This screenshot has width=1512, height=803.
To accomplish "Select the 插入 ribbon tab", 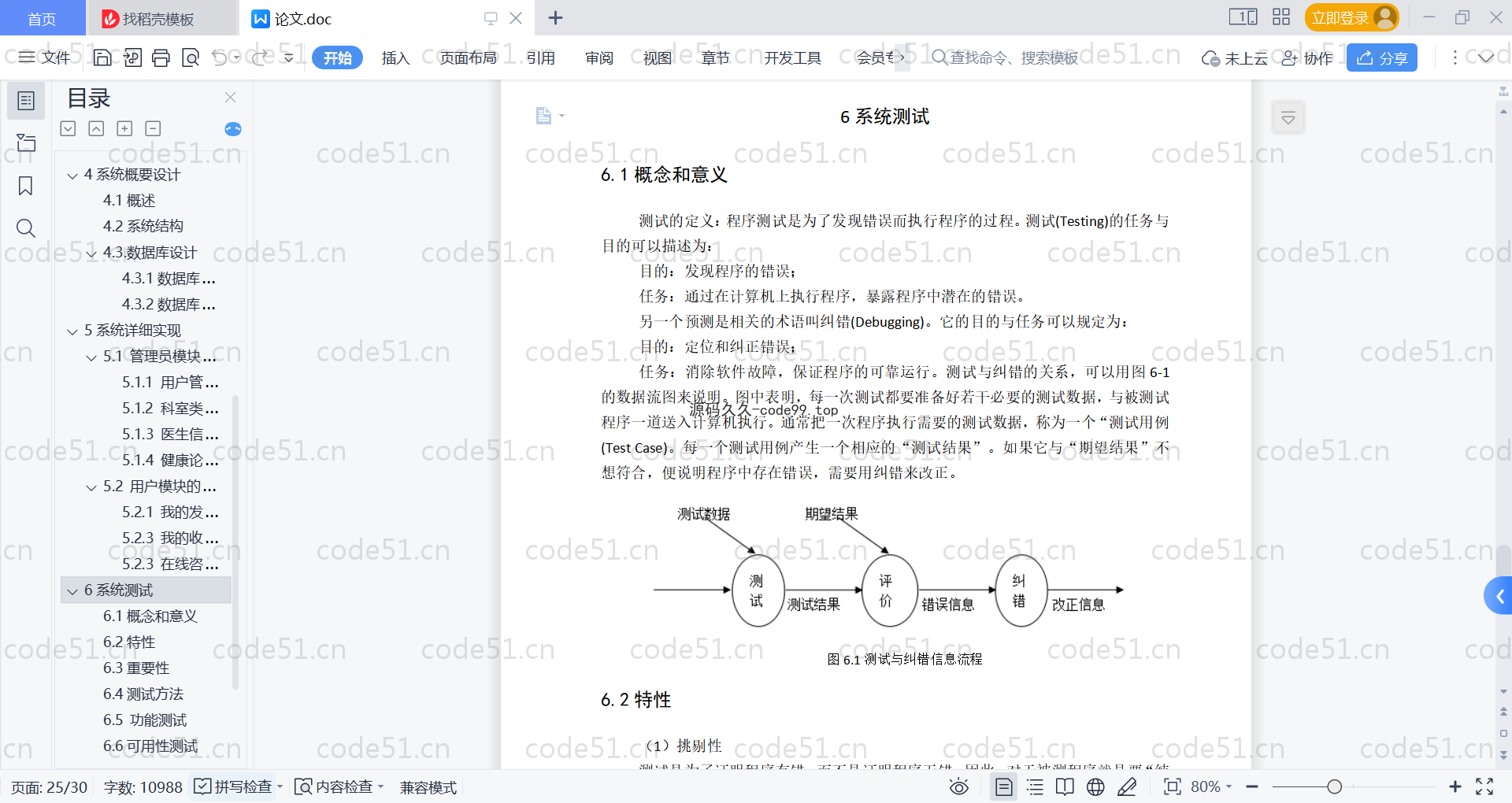I will (395, 57).
